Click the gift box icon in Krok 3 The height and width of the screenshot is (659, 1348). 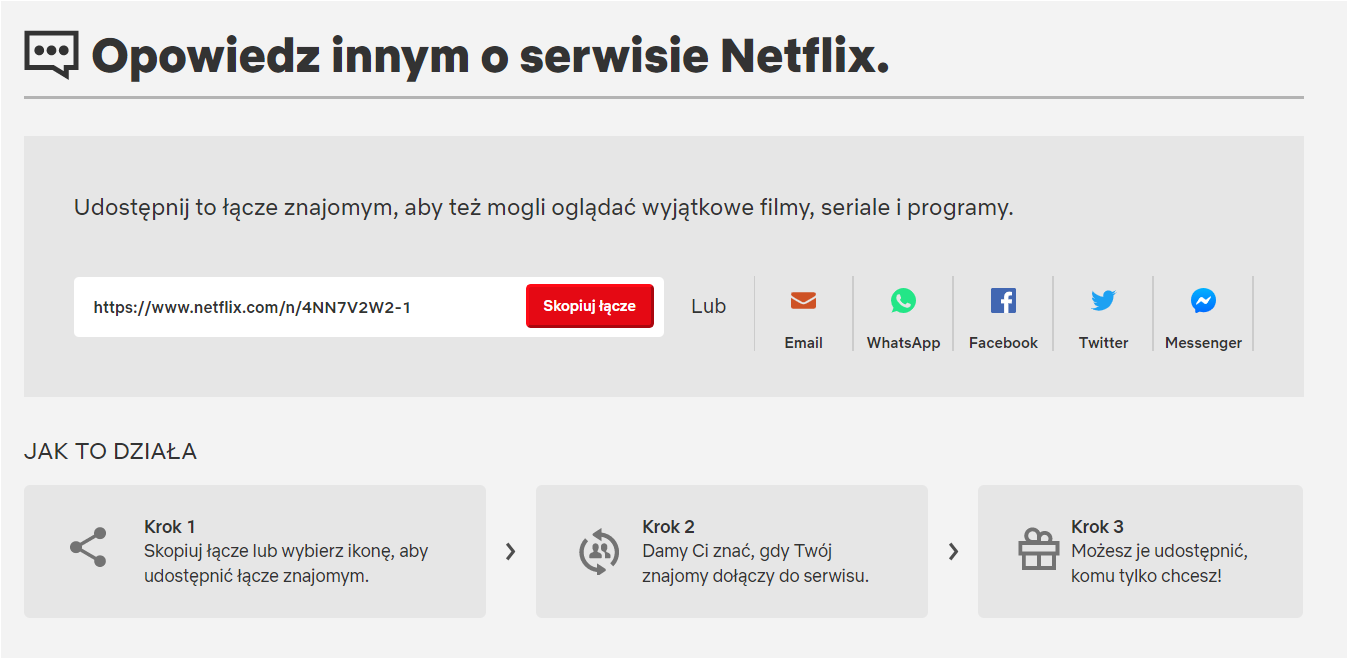pyautogui.click(x=1038, y=550)
